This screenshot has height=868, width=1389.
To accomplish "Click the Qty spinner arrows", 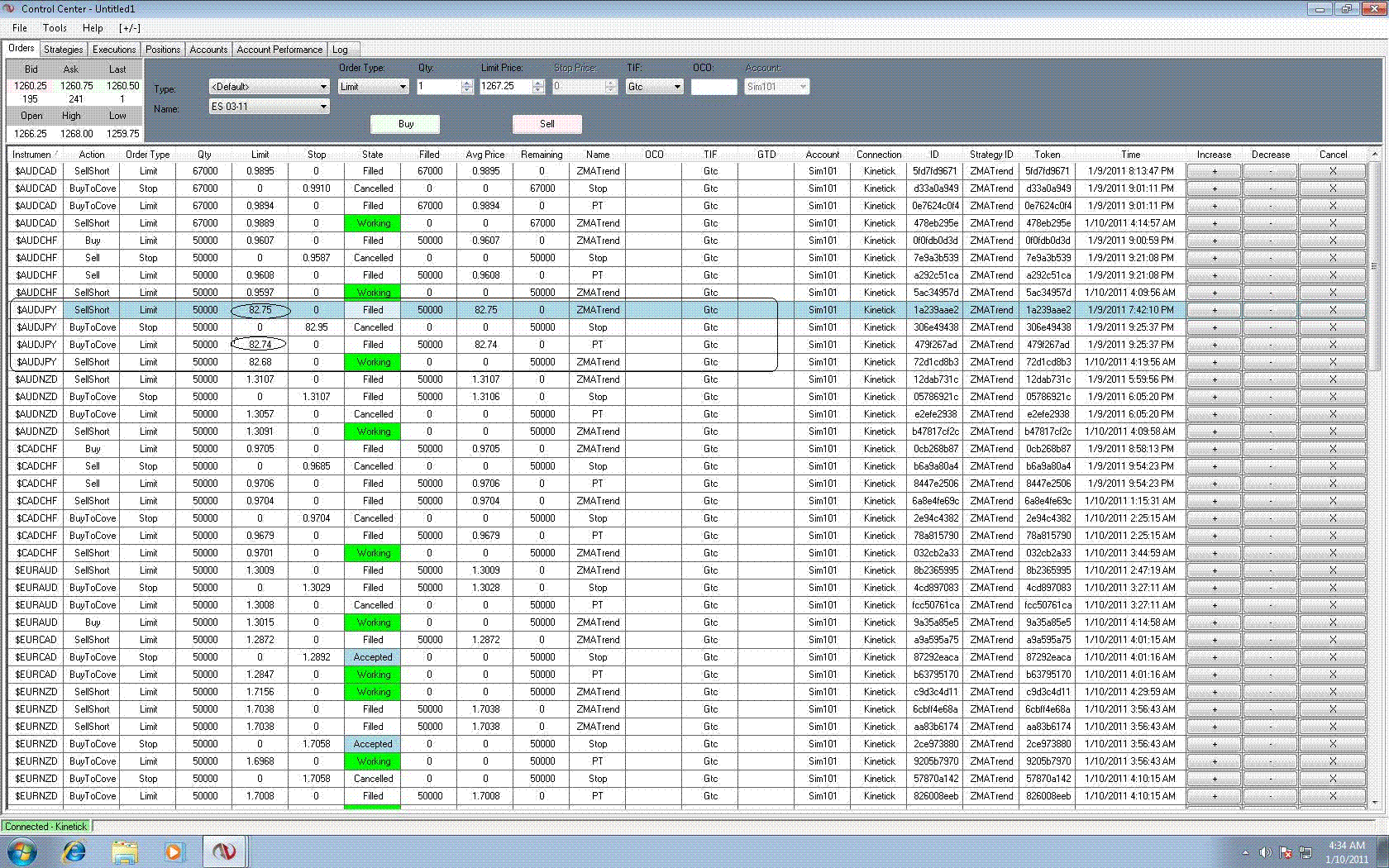I will click(467, 87).
